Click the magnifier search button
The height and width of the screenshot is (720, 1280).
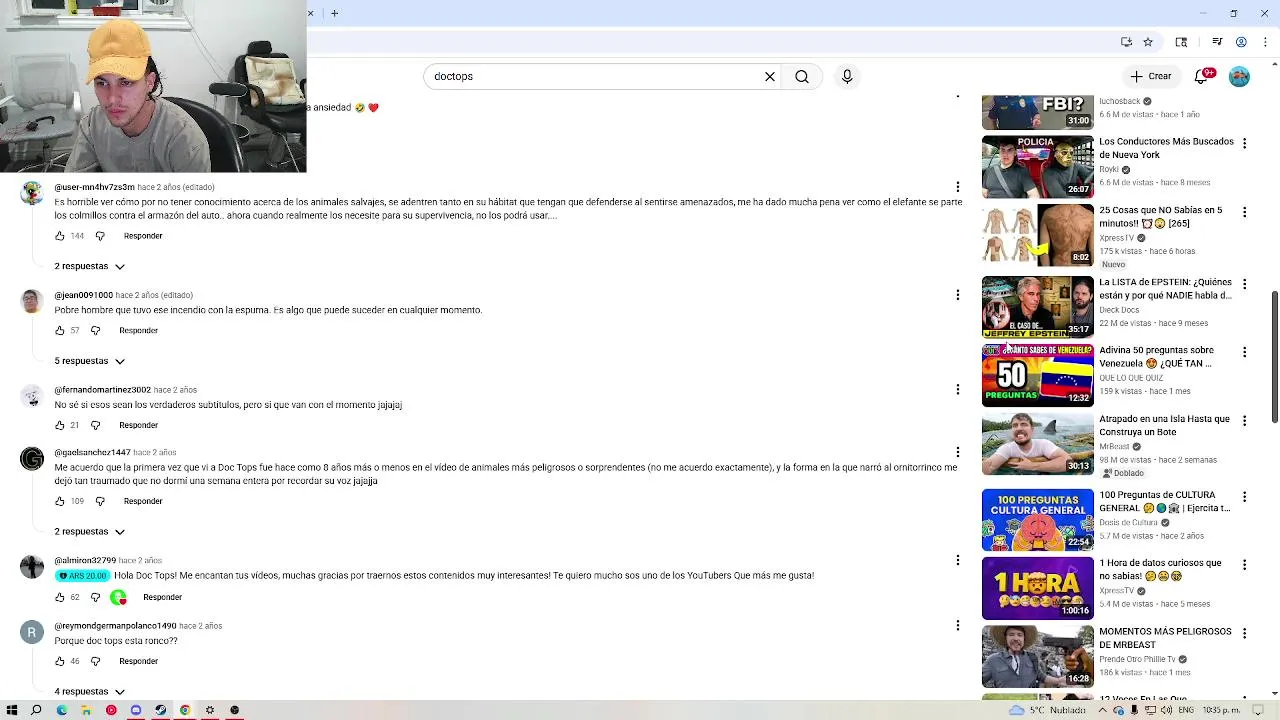[802, 76]
